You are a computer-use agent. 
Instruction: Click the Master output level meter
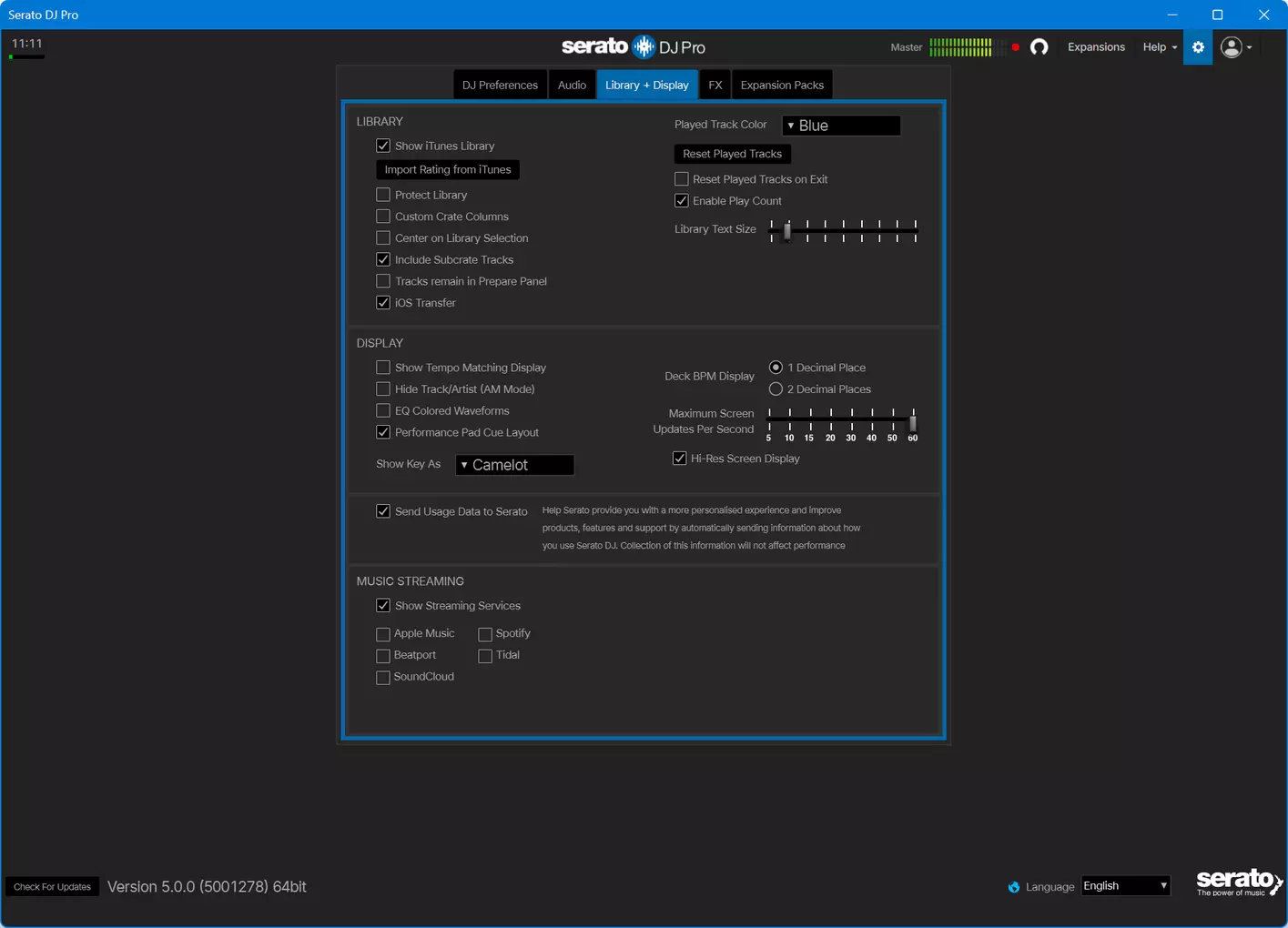pyautogui.click(x=960, y=47)
